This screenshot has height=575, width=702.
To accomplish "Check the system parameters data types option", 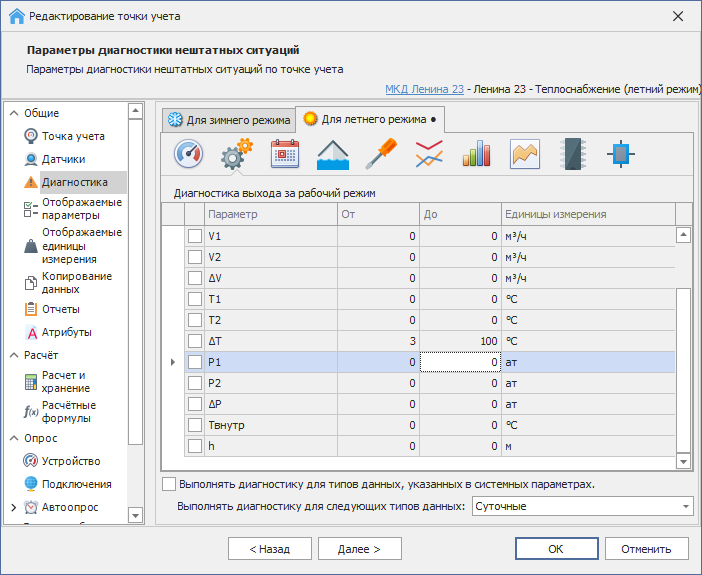I will tap(168, 484).
